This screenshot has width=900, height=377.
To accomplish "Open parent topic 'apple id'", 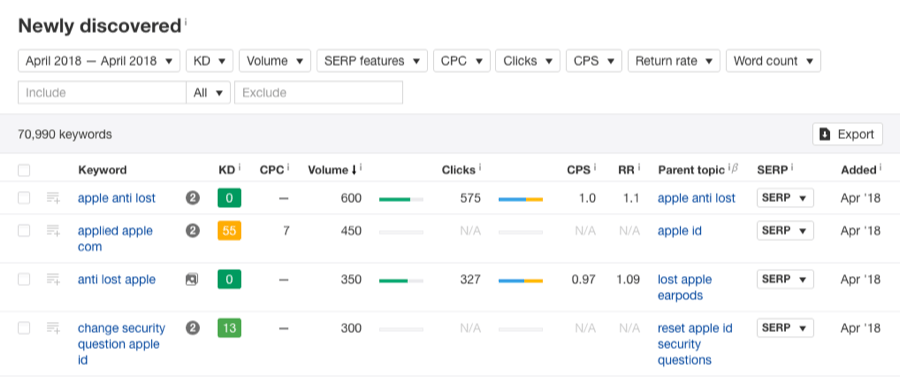I will (680, 231).
